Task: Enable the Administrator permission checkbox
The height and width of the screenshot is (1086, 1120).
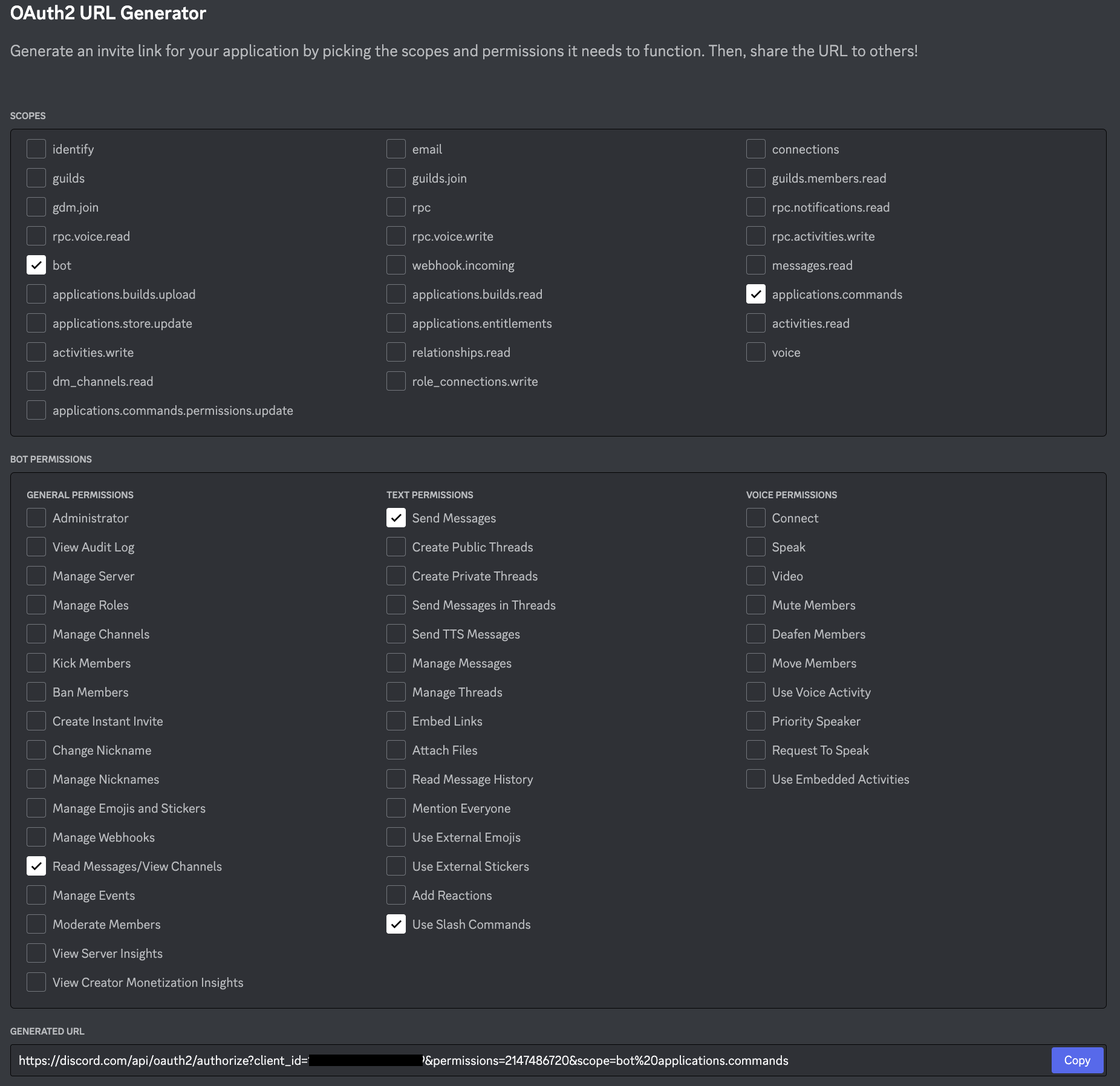Action: [x=36, y=518]
